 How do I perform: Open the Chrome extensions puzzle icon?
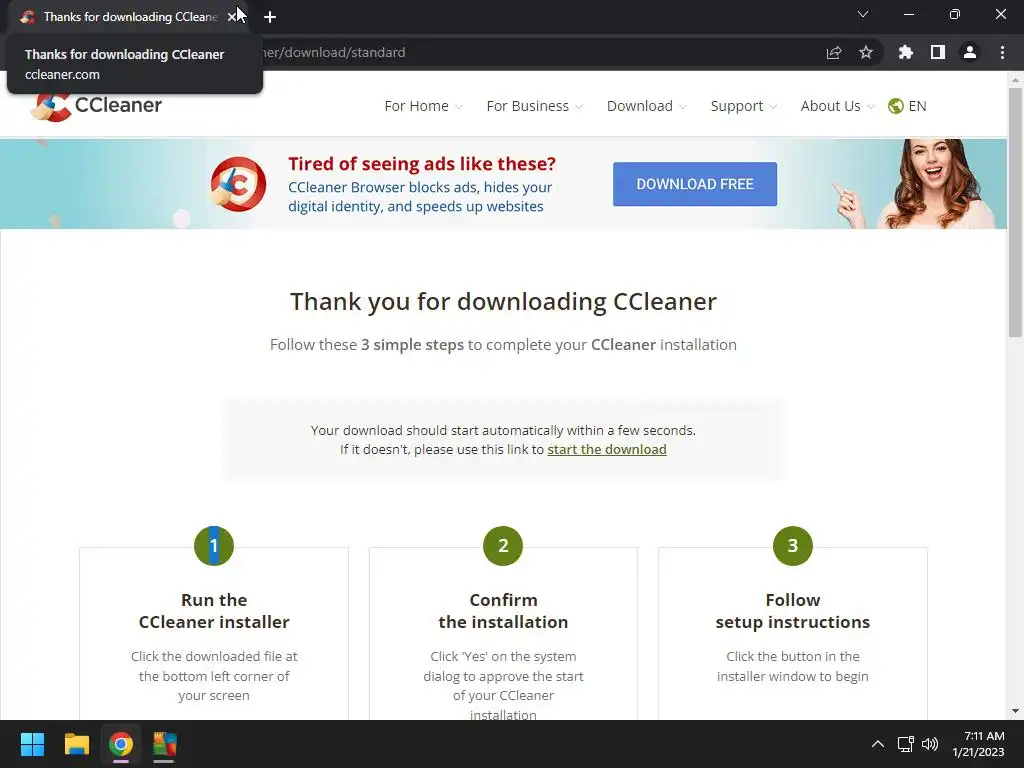906,52
